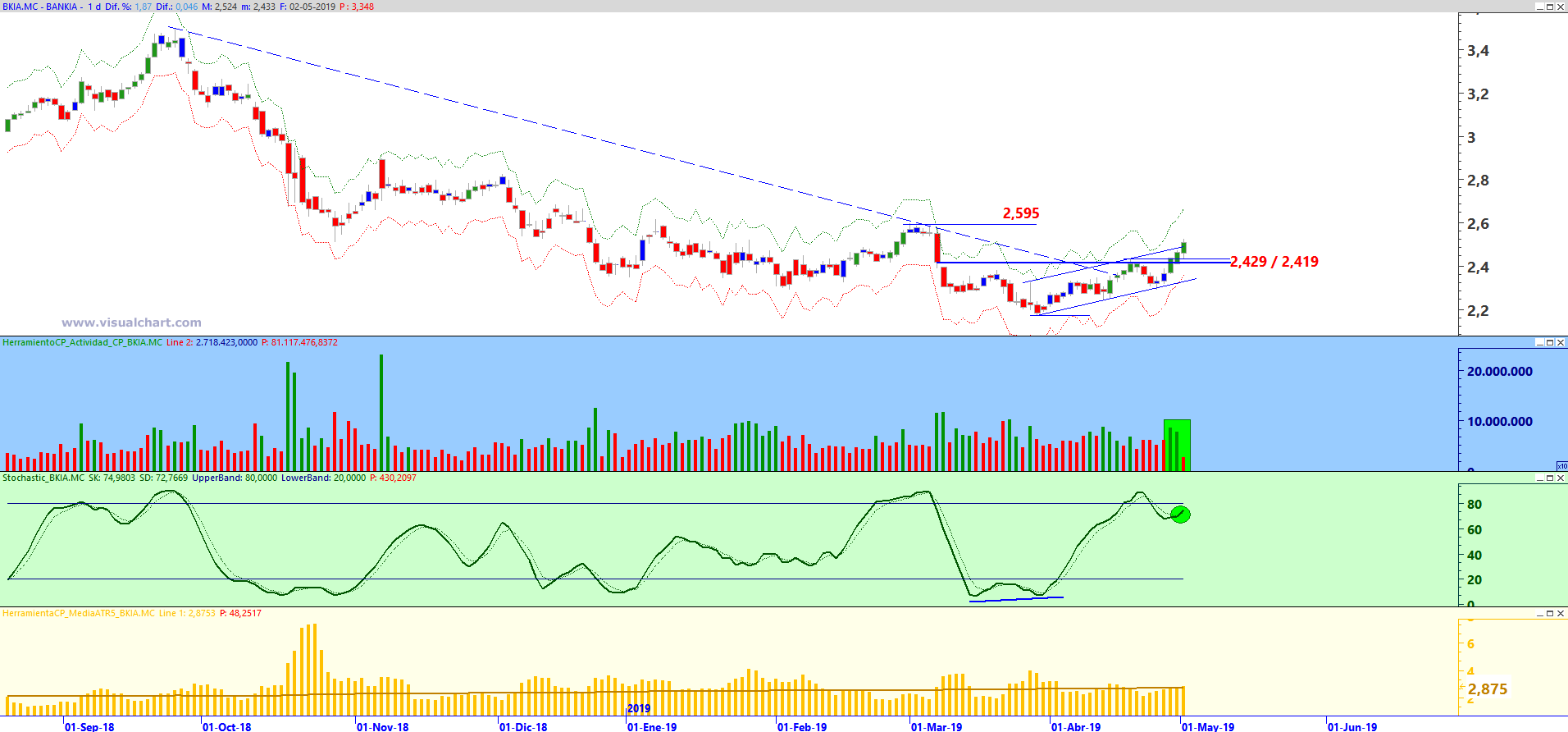The height and width of the screenshot is (732, 1568).
Task: Minimize the MediaATR5 indicator panel
Action: click(1540, 613)
